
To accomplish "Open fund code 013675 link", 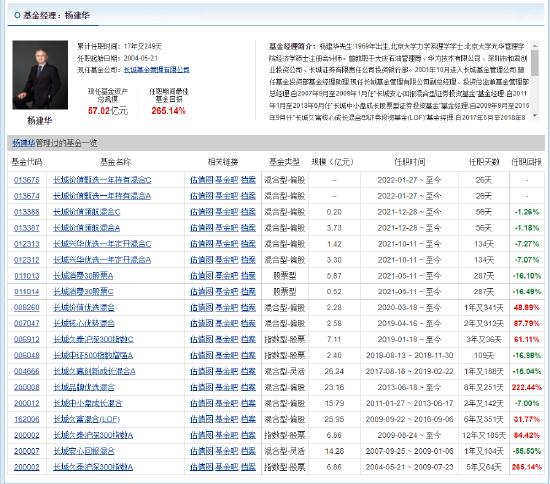I will [x=27, y=180].
